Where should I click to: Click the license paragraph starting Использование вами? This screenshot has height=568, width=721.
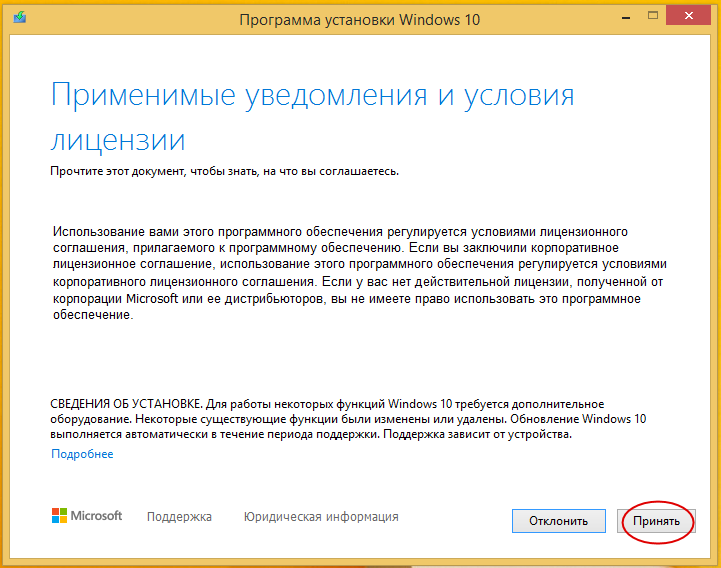click(360, 273)
